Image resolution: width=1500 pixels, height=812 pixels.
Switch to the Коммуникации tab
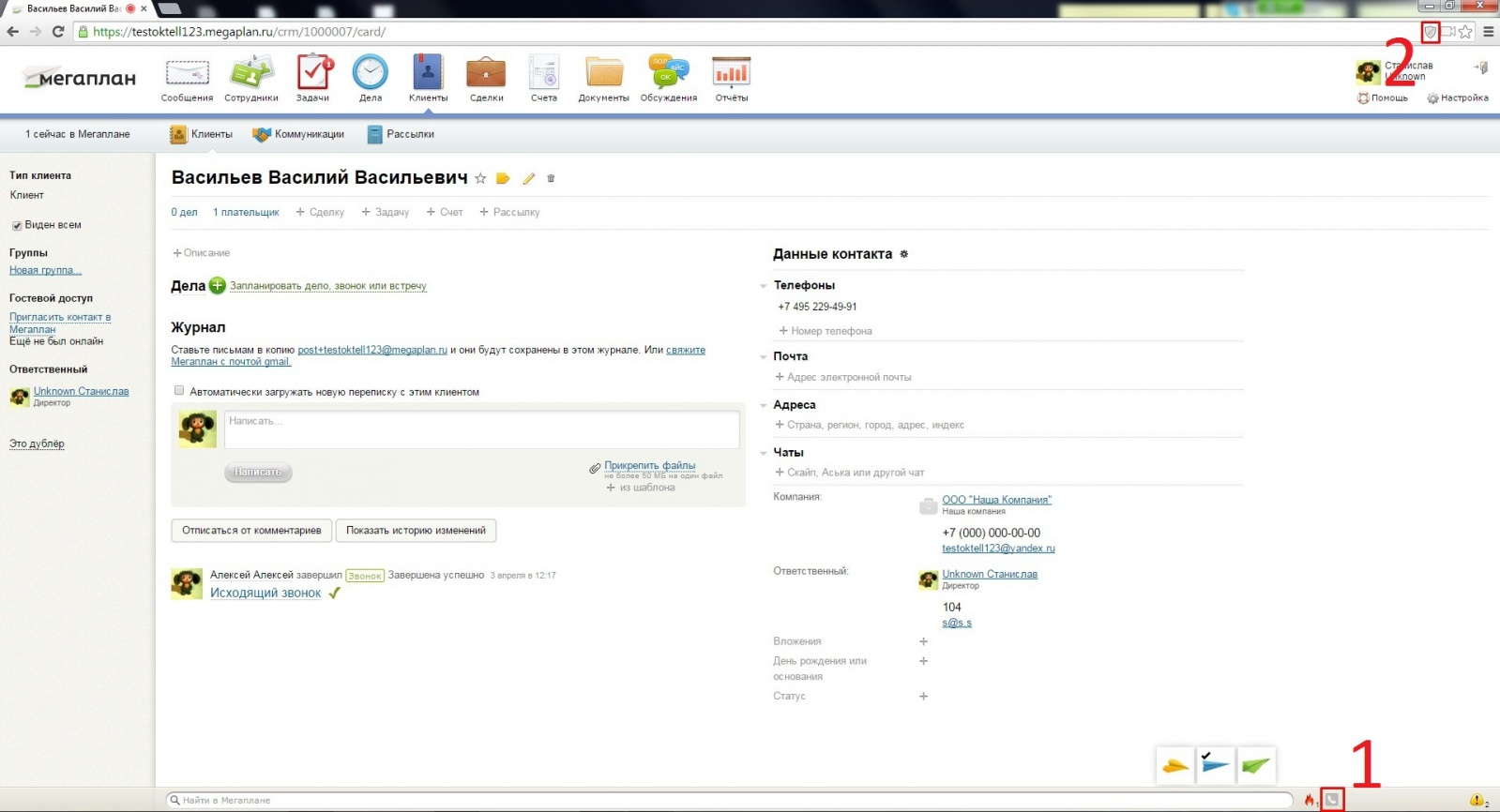(x=298, y=134)
